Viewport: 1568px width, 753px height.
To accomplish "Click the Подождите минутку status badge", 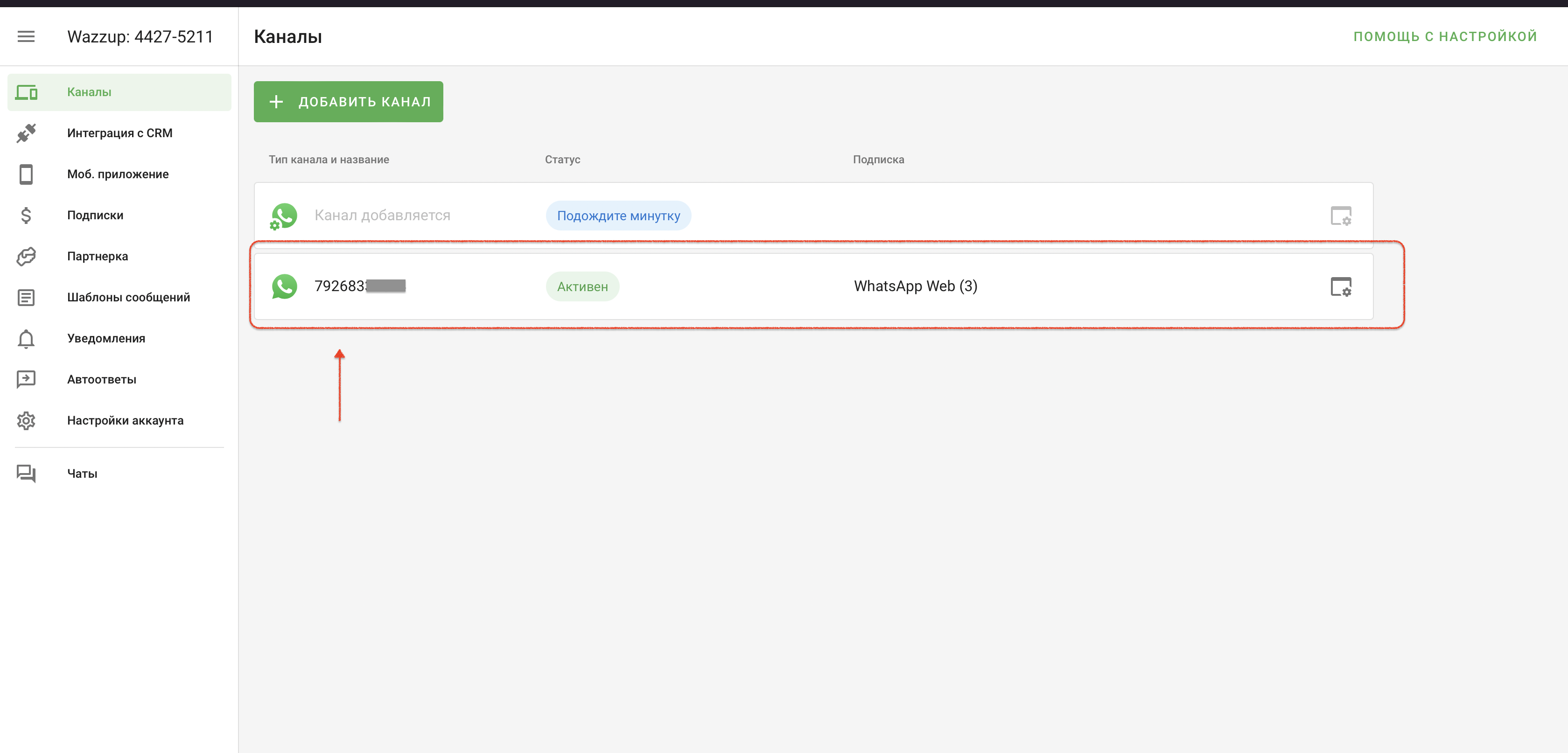I will pos(618,216).
